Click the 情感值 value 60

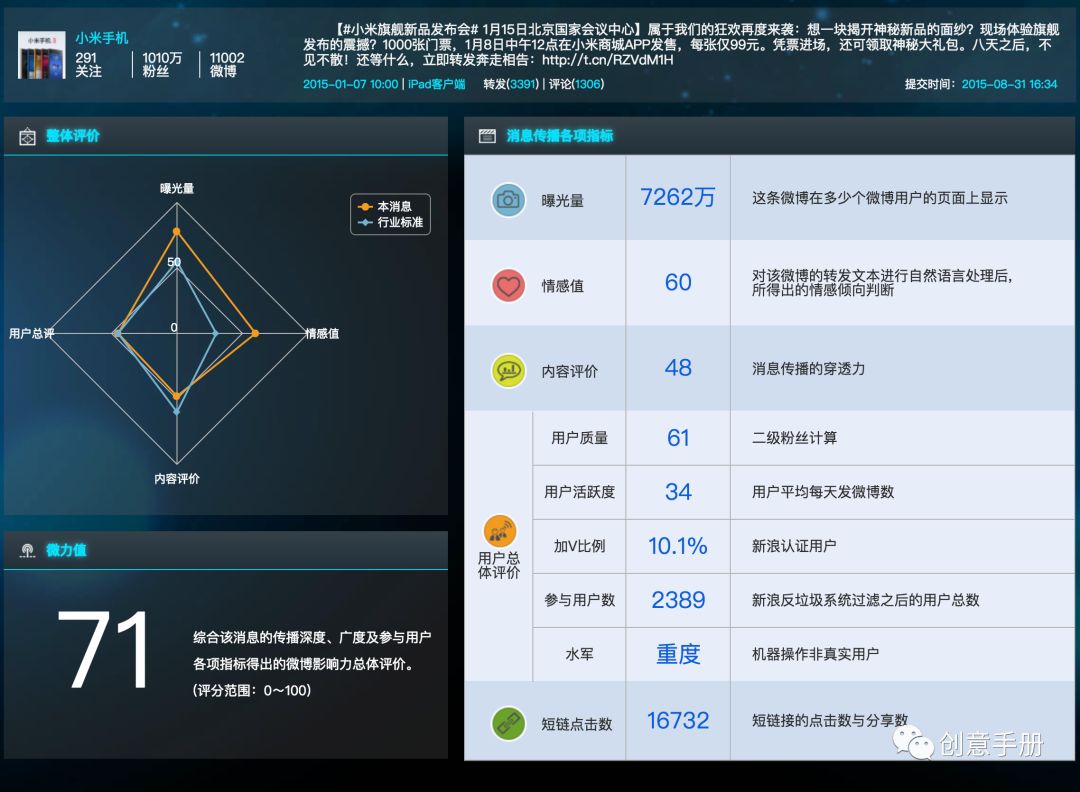678,282
